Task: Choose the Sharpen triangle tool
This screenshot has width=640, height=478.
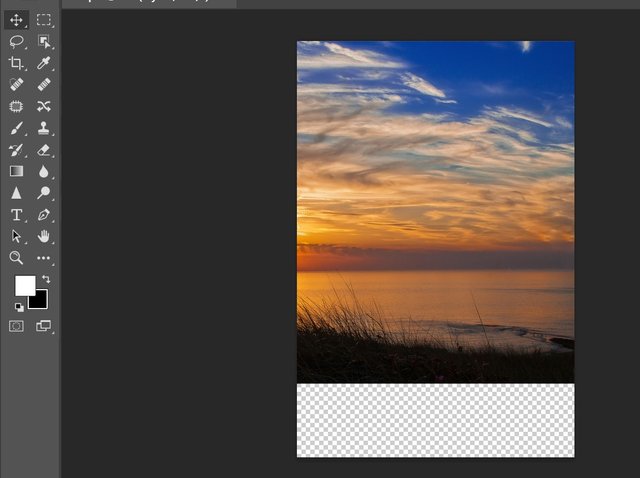Action: click(x=16, y=193)
